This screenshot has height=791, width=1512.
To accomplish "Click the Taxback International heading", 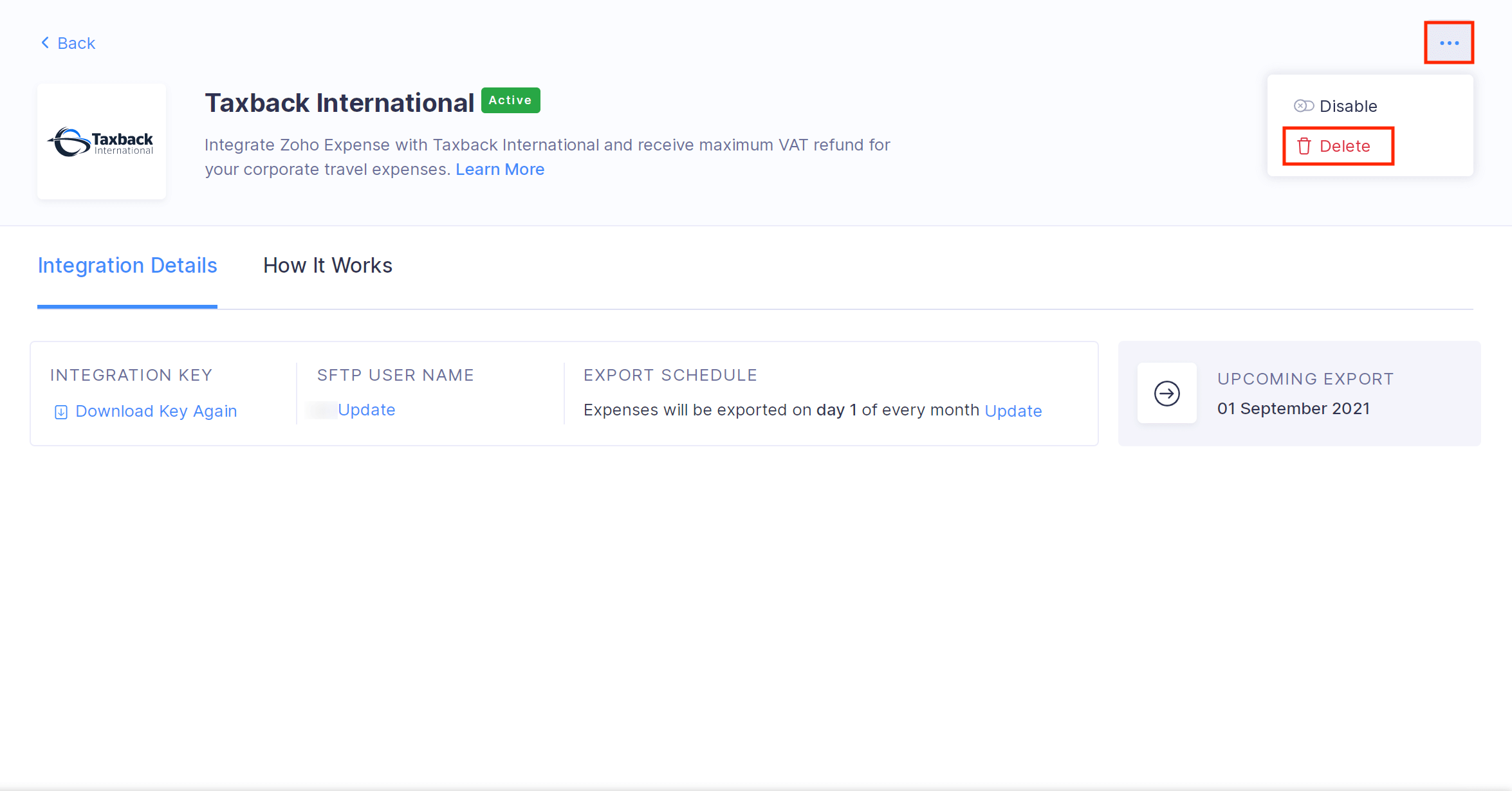I will click(x=339, y=103).
